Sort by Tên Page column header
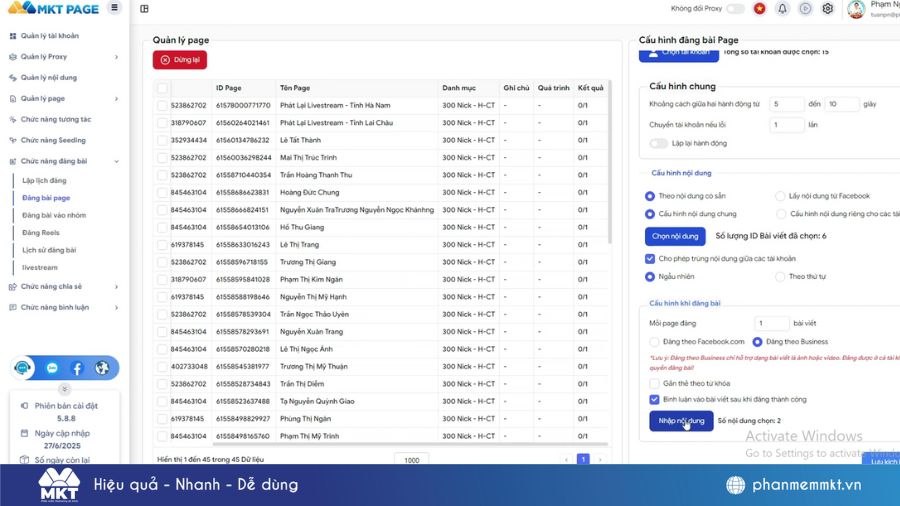This screenshot has height=506, width=900. [295, 88]
